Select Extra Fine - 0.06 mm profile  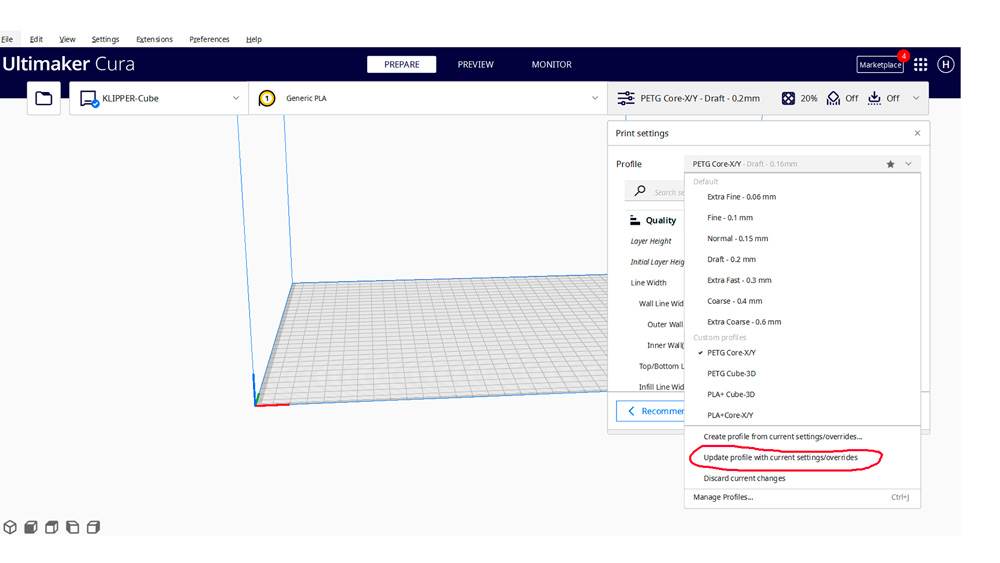click(802, 197)
